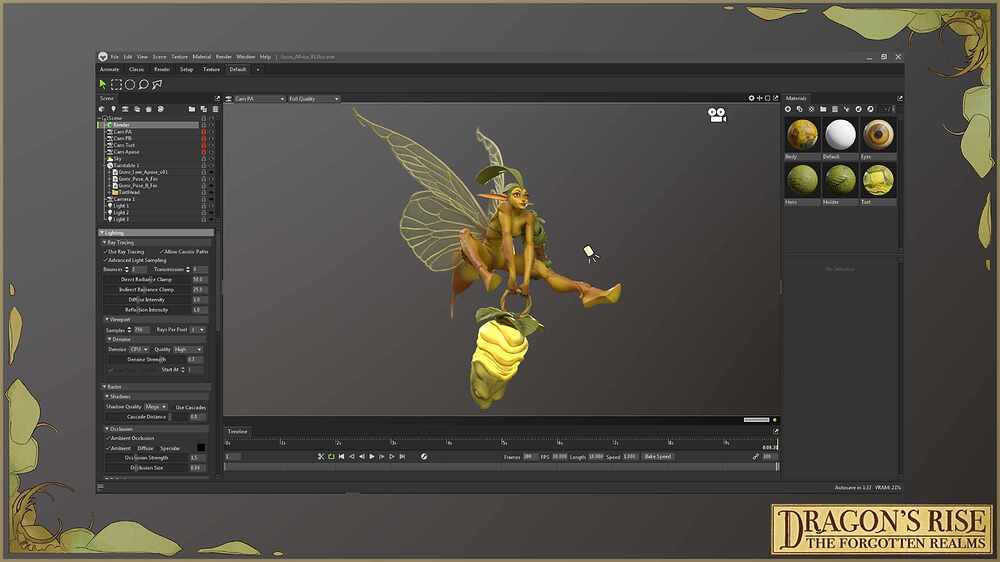
Task: Pick the lasso selection tool
Action: [143, 84]
